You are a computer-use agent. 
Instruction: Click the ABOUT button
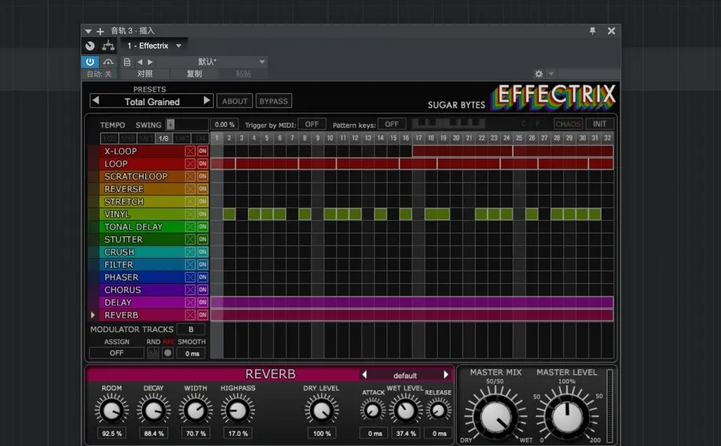pos(235,101)
